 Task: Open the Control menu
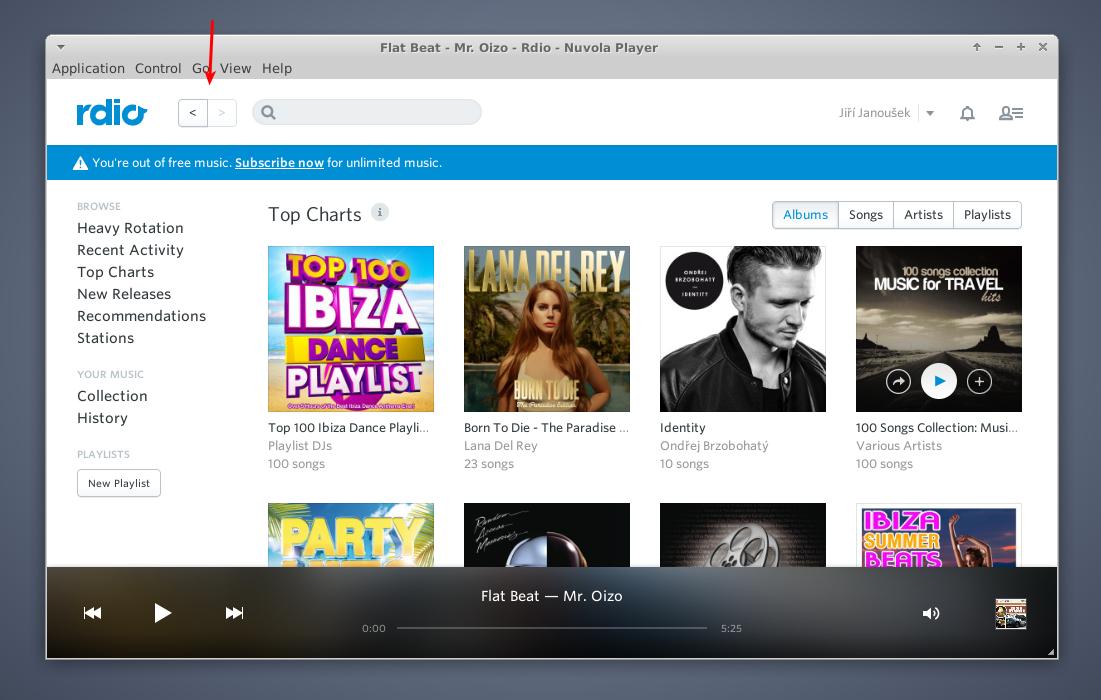158,68
